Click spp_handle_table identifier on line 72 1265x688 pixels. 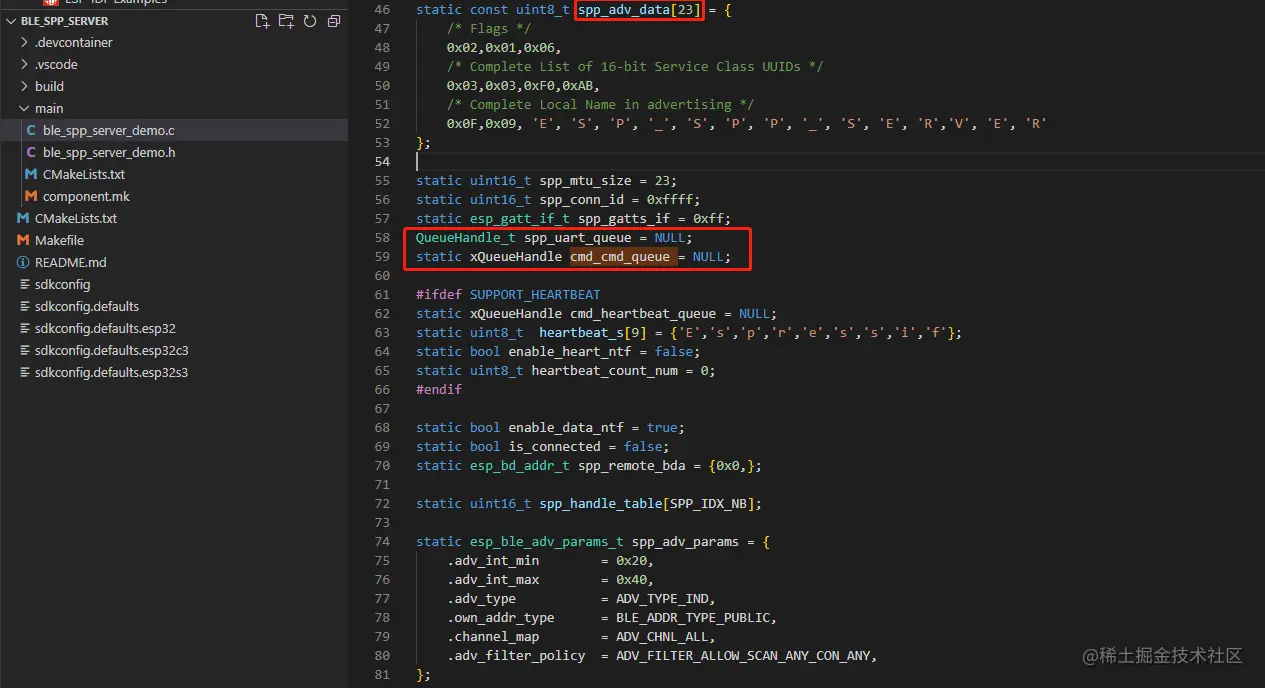pos(601,503)
